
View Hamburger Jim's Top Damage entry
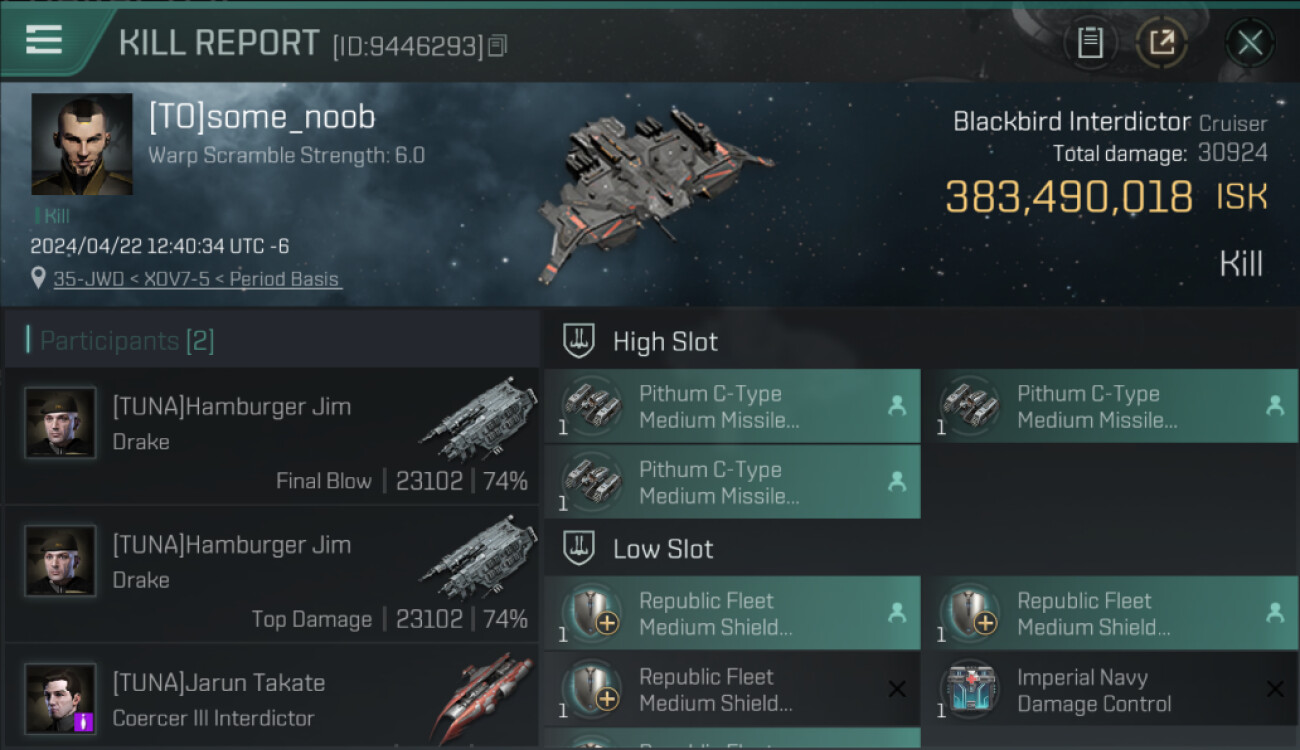tap(272, 574)
